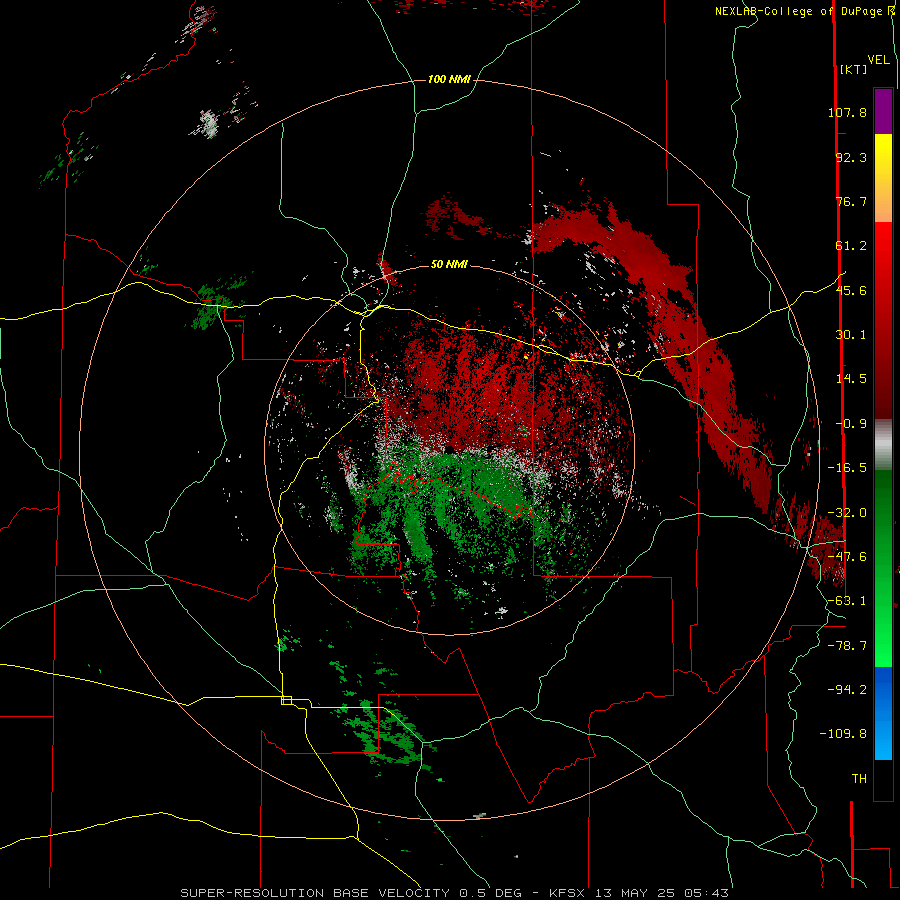Image resolution: width=900 pixels, height=900 pixels.
Task: Click the 30.1 velocity scale value
Action: (851, 335)
